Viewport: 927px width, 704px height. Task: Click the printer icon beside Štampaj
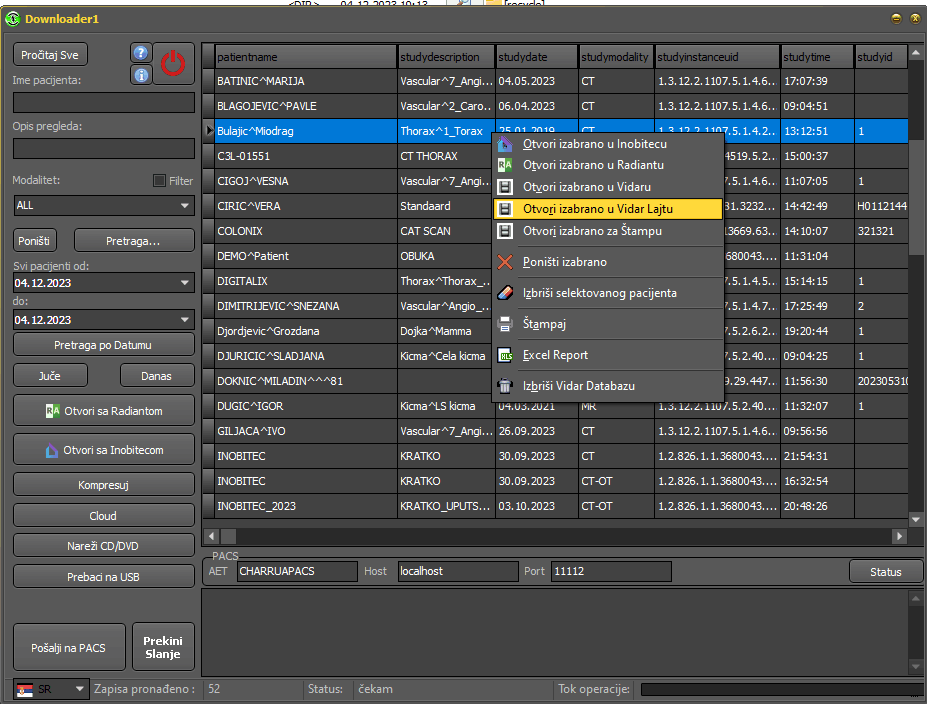pyautogui.click(x=505, y=324)
